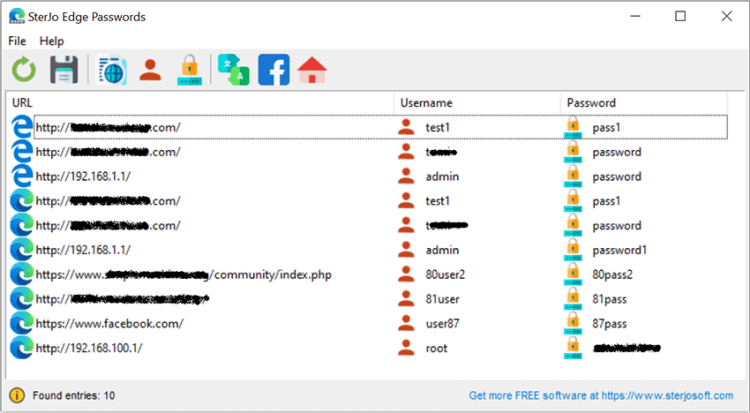Screen dimensions: 750x413
Task: Click the globe web page toolbar icon
Action: (109, 70)
